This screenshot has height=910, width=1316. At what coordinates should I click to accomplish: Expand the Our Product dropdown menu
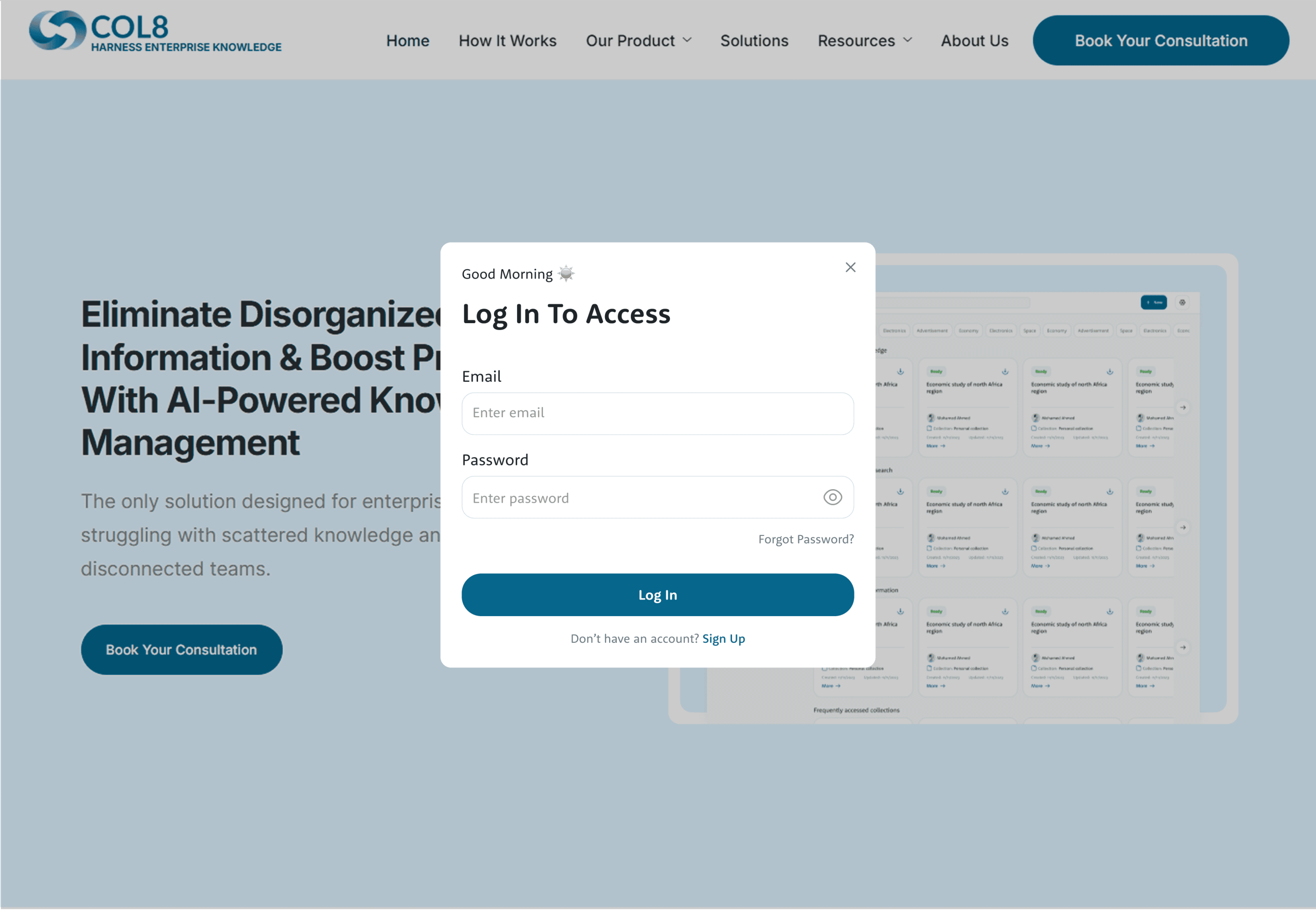[638, 41]
